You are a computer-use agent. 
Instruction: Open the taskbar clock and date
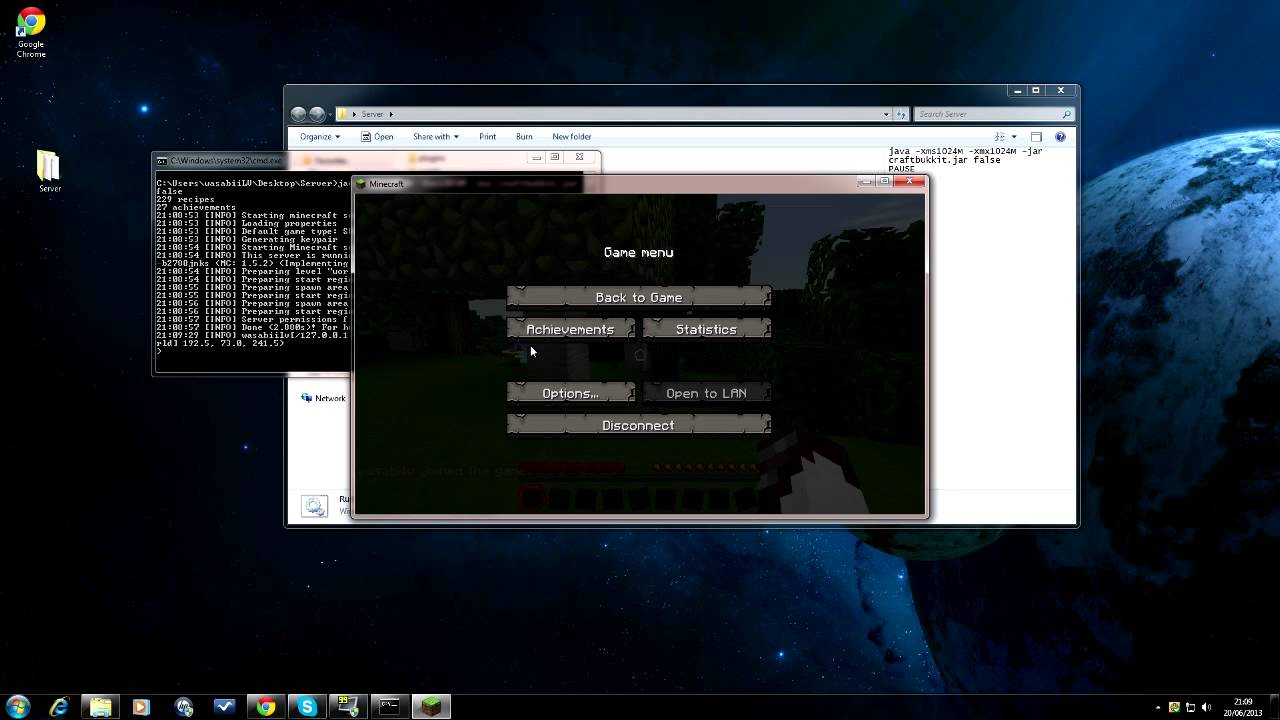pyautogui.click(x=1243, y=707)
